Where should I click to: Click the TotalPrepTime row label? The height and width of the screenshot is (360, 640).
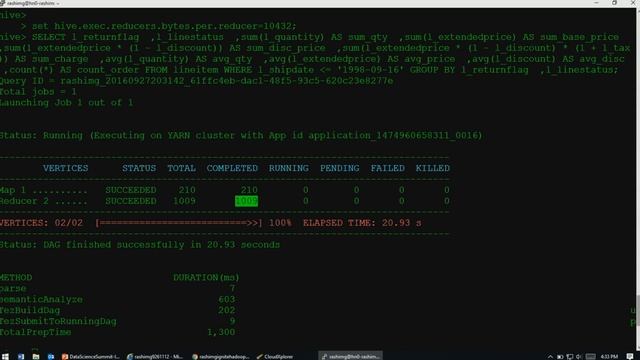36,333
